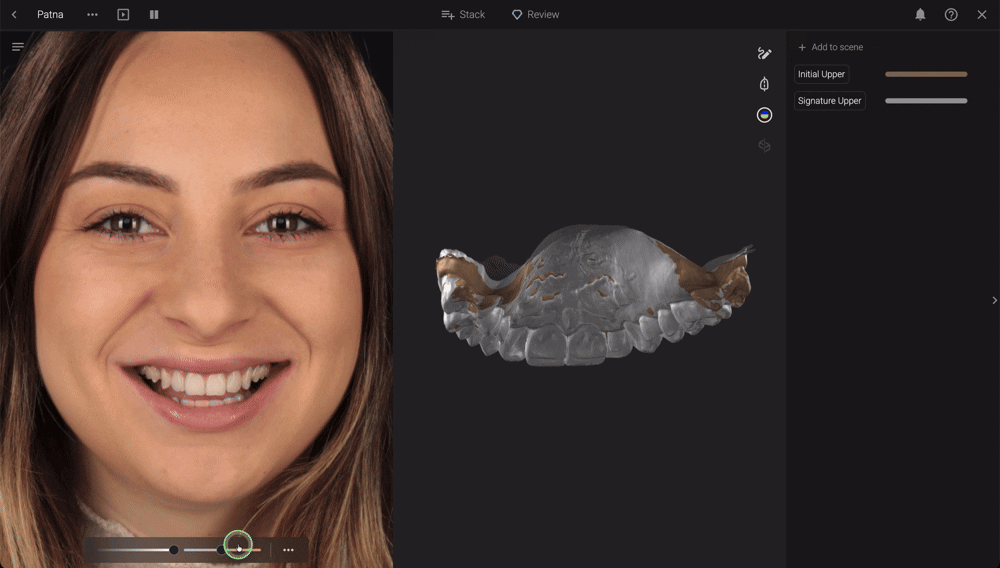Open the Stack tab
This screenshot has width=1000, height=568.
point(463,14)
